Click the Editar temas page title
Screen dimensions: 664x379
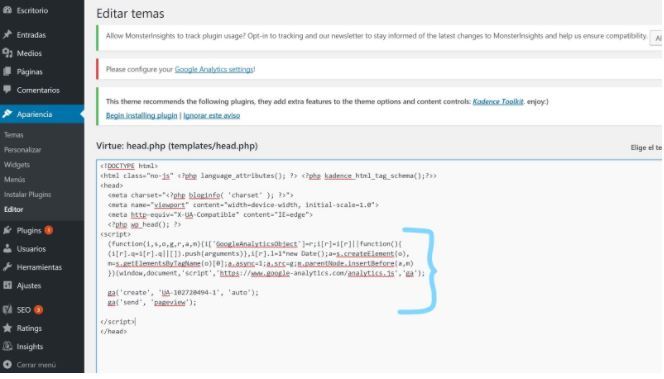click(x=130, y=14)
